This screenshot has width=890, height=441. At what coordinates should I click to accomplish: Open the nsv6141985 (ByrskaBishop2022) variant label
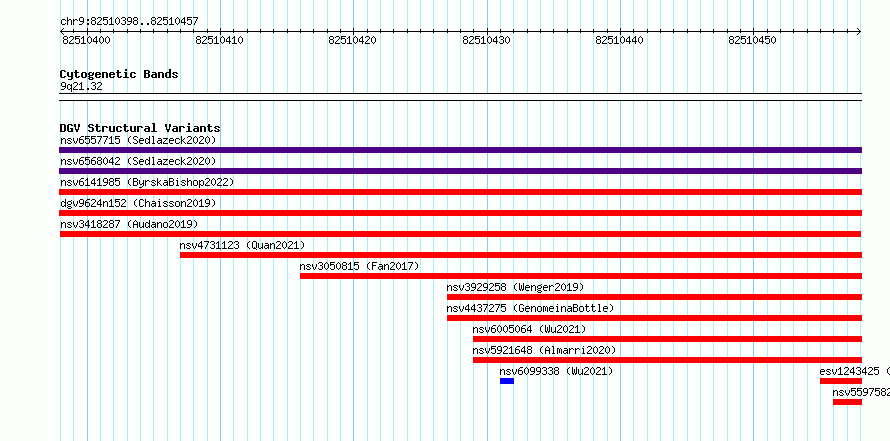(147, 182)
